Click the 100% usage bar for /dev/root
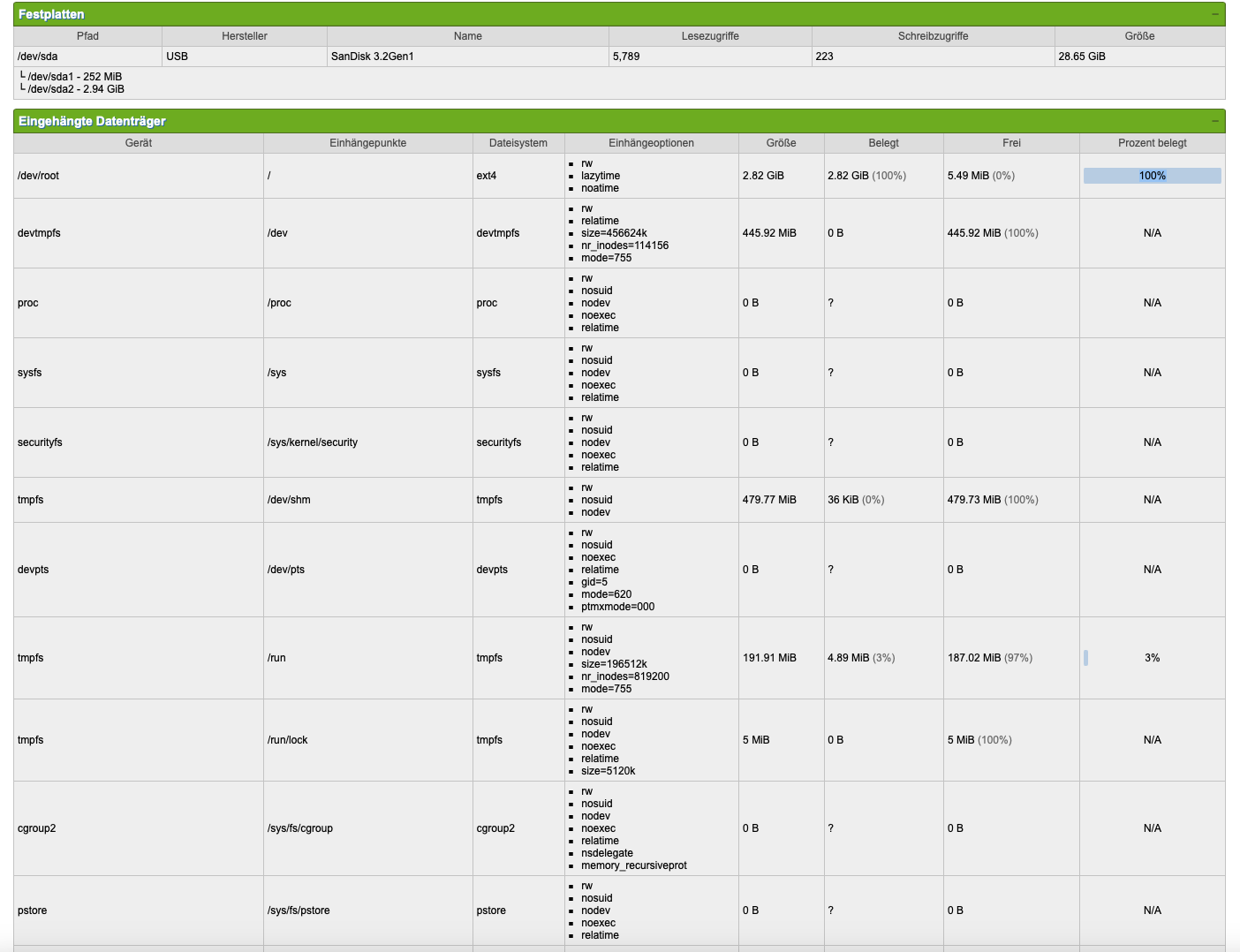1240x952 pixels. coord(1153,176)
